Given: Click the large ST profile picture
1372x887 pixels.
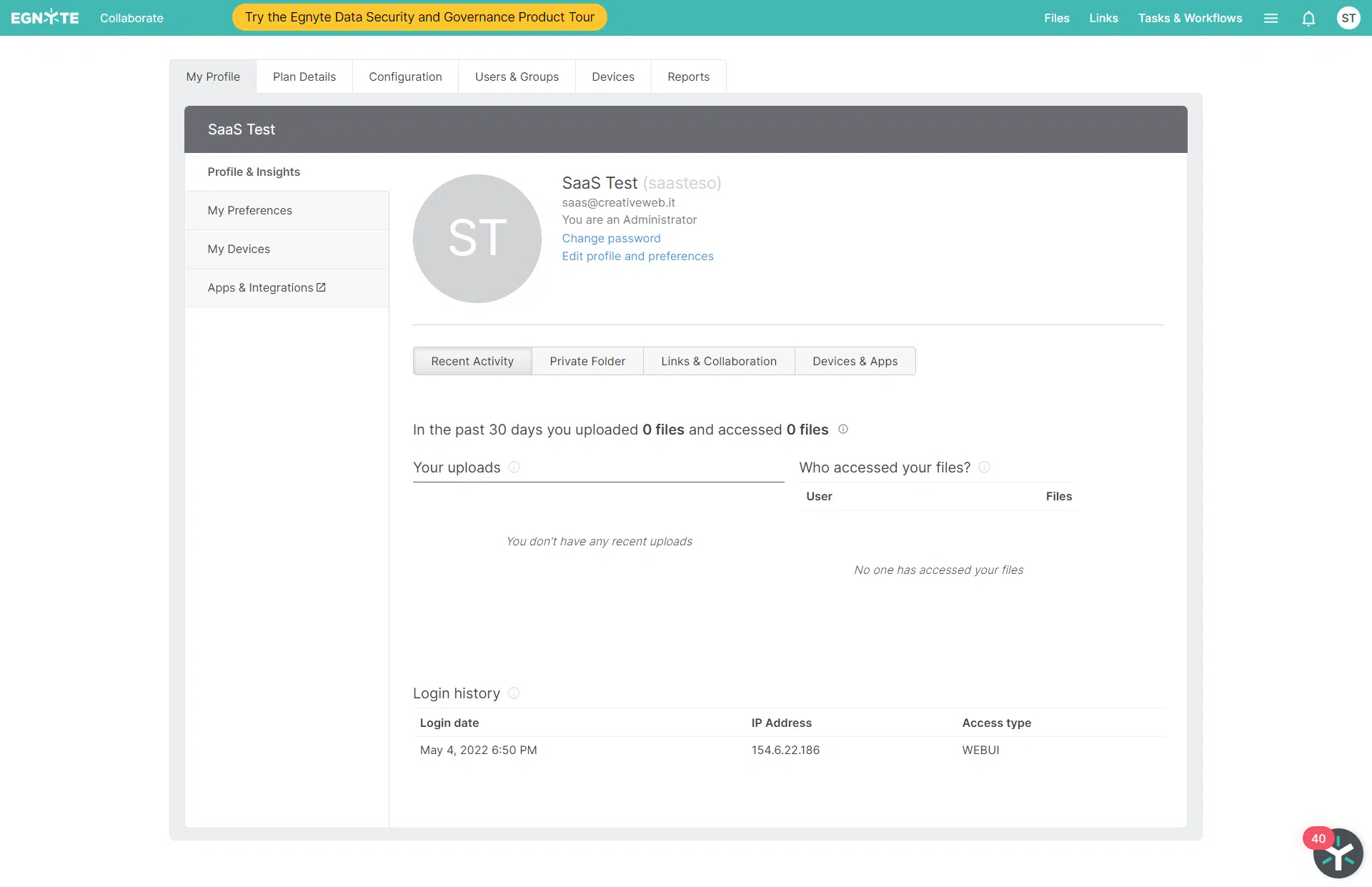Looking at the screenshot, I should point(477,239).
